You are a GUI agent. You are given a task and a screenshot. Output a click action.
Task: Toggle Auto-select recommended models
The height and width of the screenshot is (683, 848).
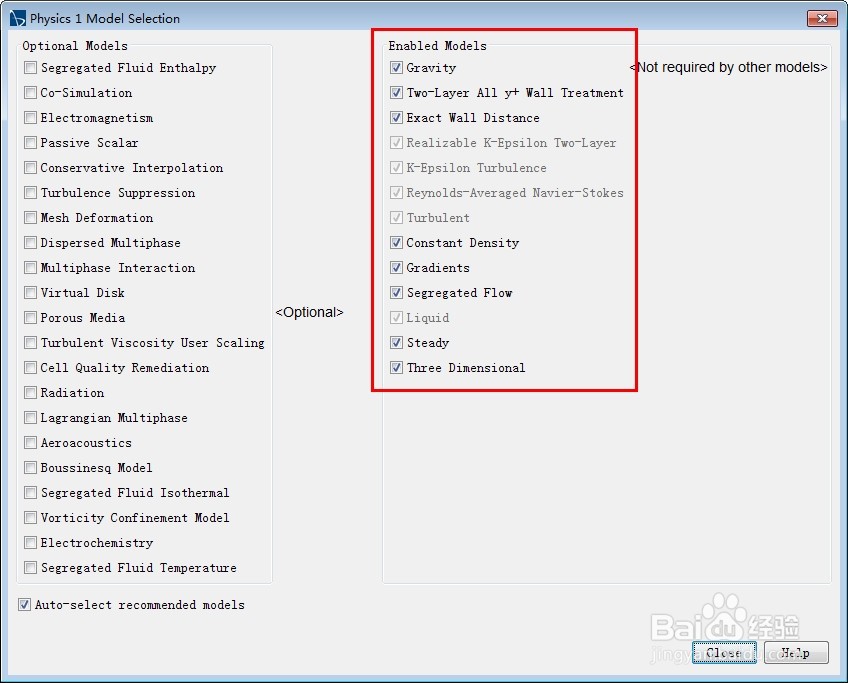(x=24, y=605)
